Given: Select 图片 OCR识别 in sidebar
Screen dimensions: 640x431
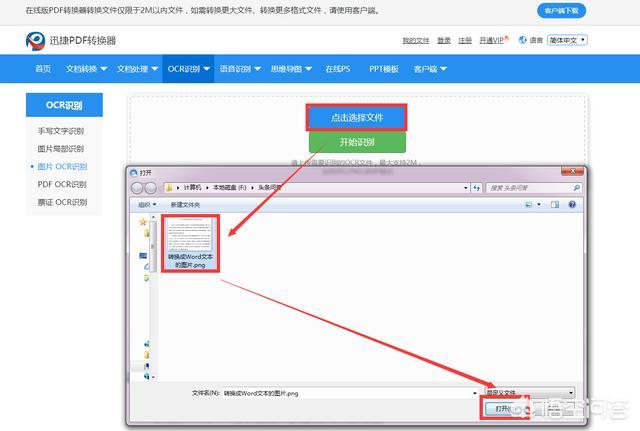Looking at the screenshot, I should (x=62, y=167).
